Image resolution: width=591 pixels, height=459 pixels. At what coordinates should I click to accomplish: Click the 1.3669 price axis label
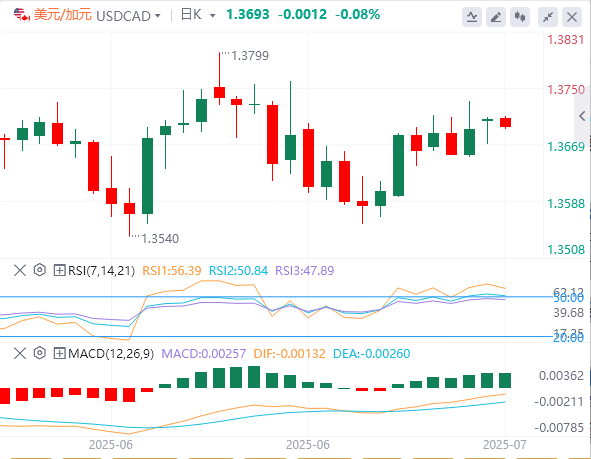tap(566, 147)
